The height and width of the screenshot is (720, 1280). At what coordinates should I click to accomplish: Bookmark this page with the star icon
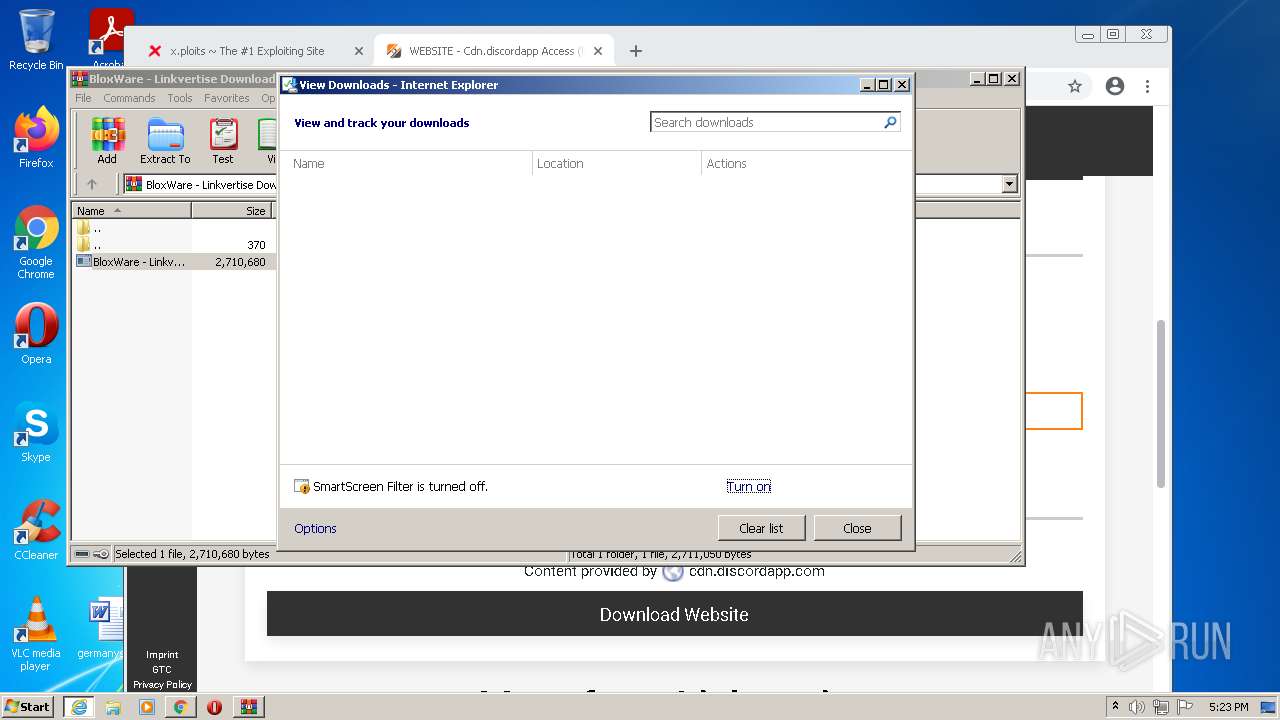(x=1075, y=87)
